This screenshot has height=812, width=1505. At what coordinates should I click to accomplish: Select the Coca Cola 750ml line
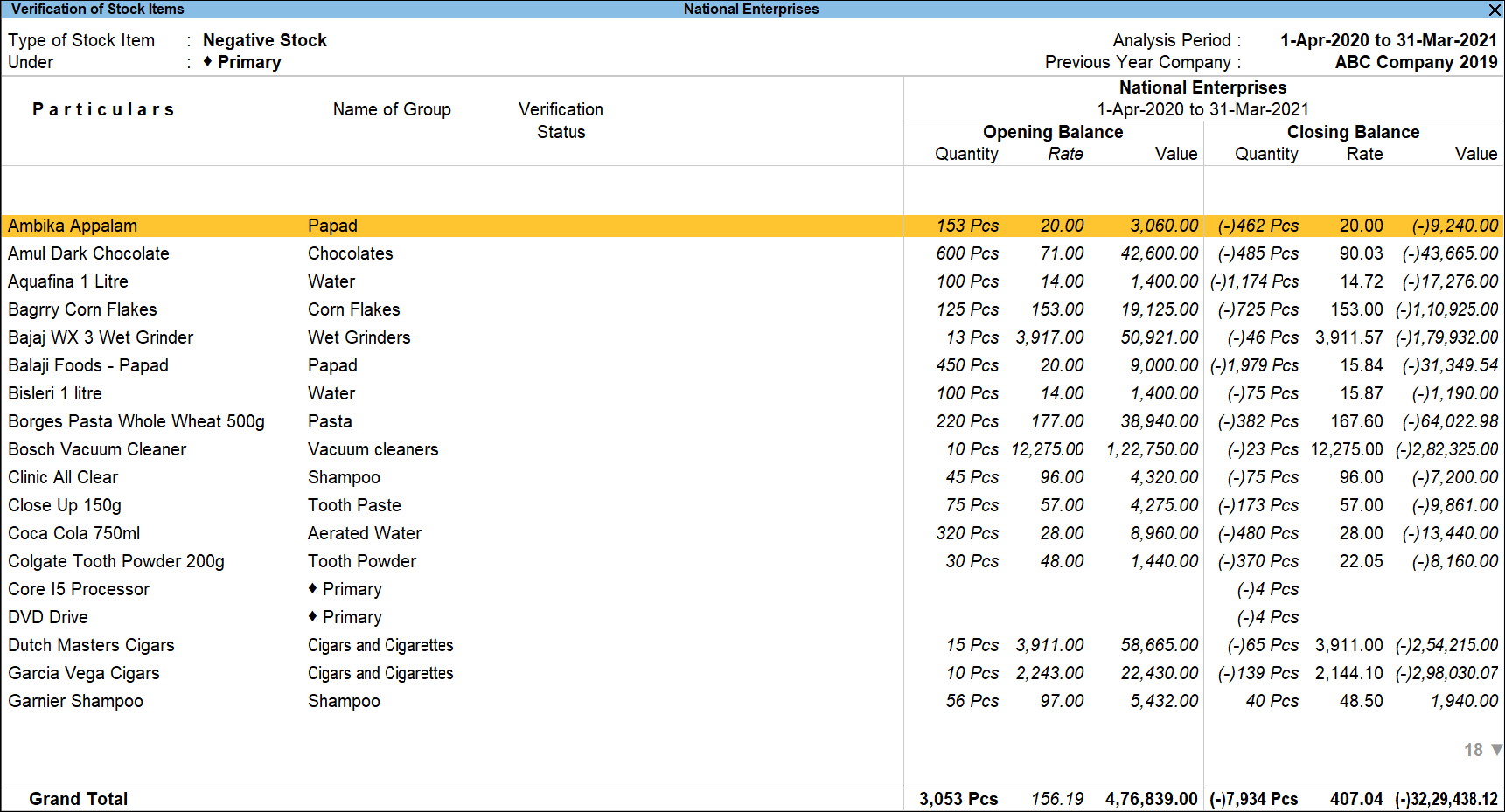[73, 533]
